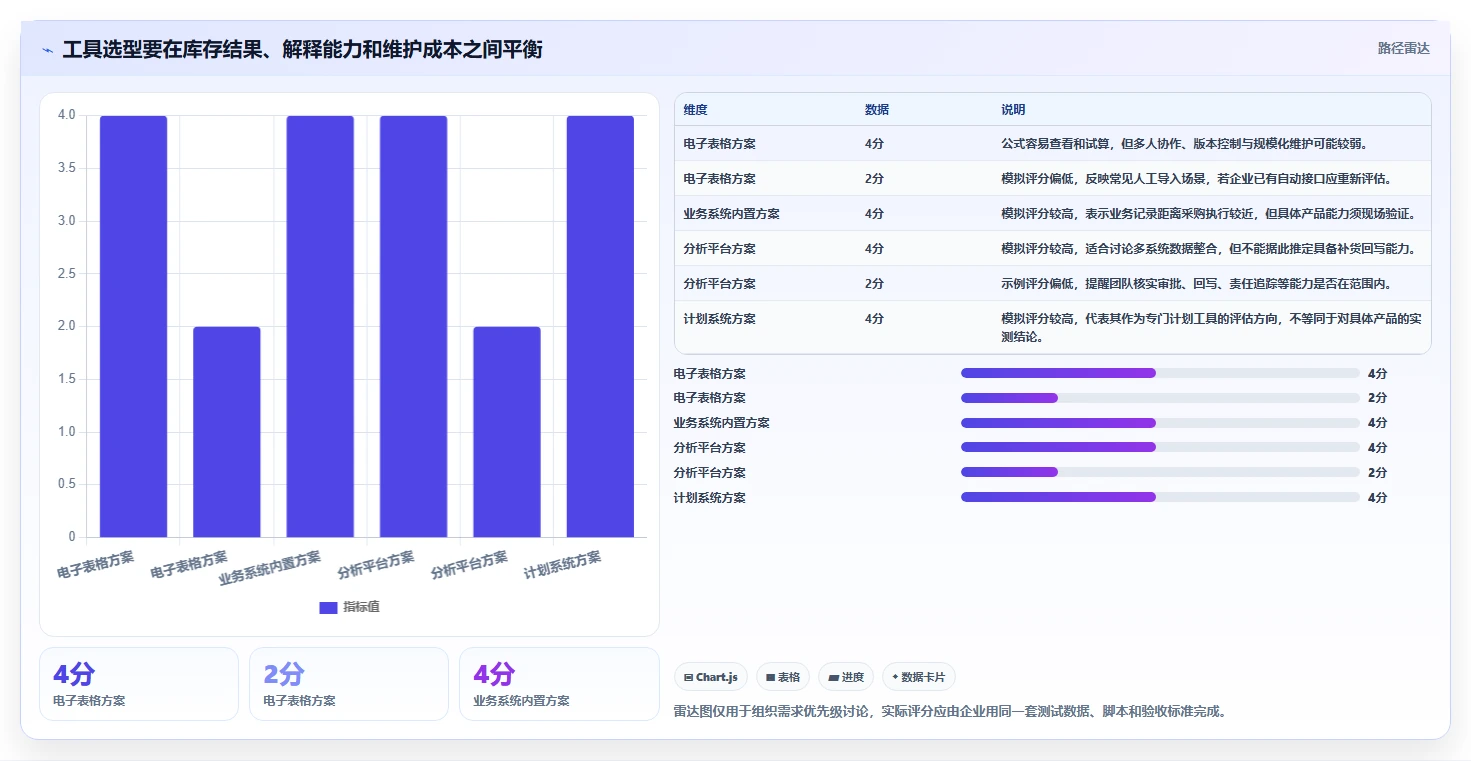The width and height of the screenshot is (1471, 761).
Task: Click the 计划系统方案 bar in chart
Action: pos(600,326)
